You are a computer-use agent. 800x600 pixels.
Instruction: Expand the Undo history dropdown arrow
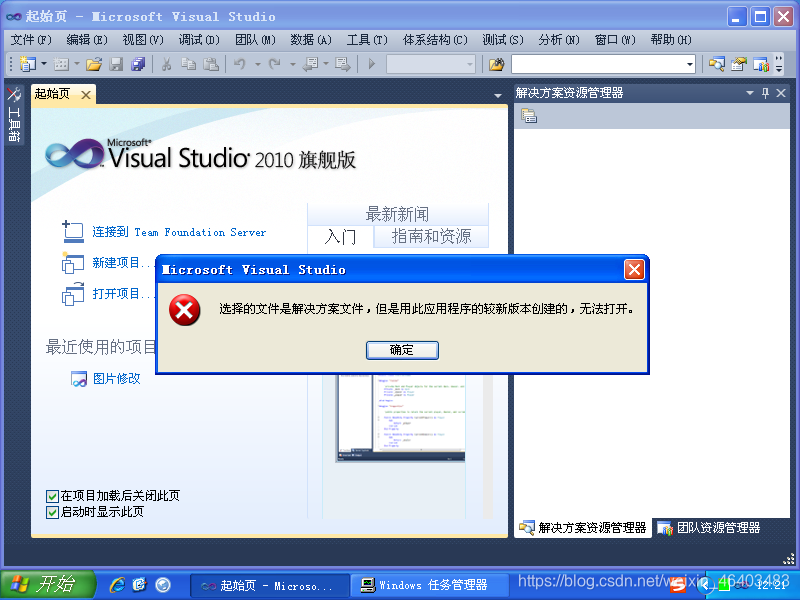click(x=258, y=64)
